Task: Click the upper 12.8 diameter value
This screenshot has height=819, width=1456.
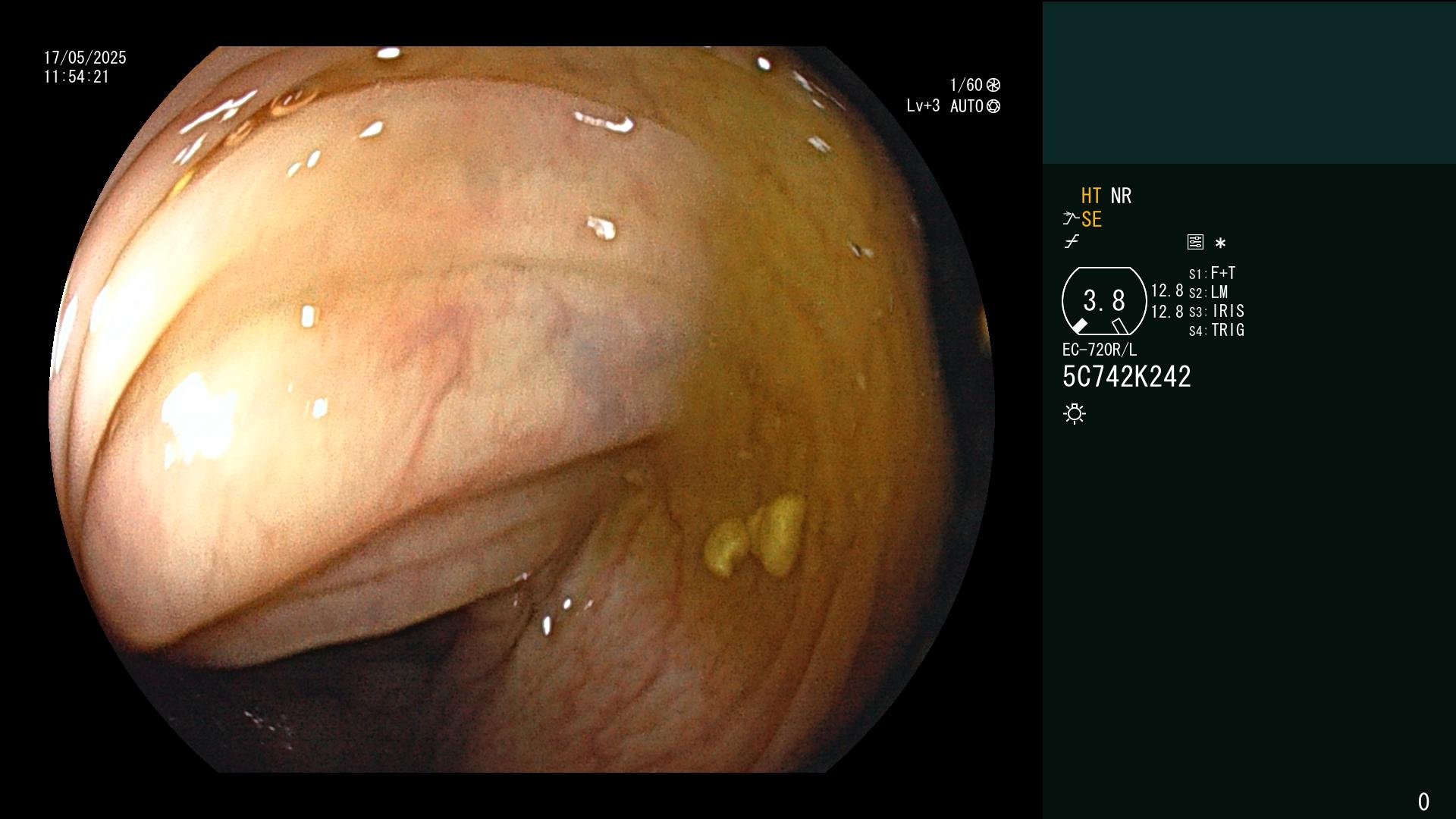Action: (x=1167, y=291)
